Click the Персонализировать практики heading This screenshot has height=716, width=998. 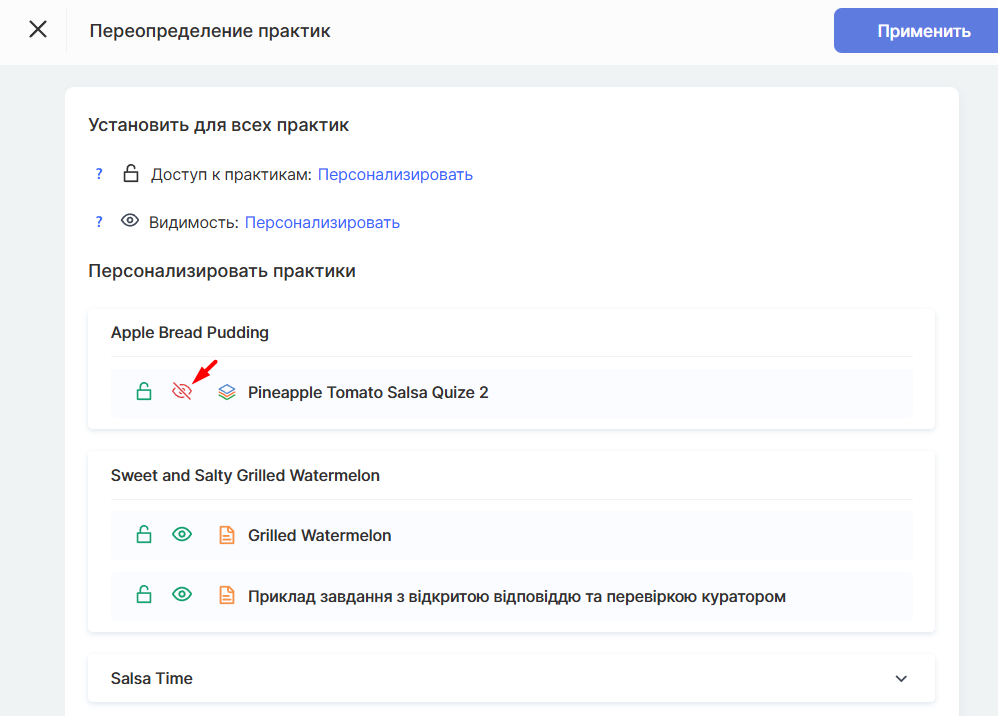221,271
